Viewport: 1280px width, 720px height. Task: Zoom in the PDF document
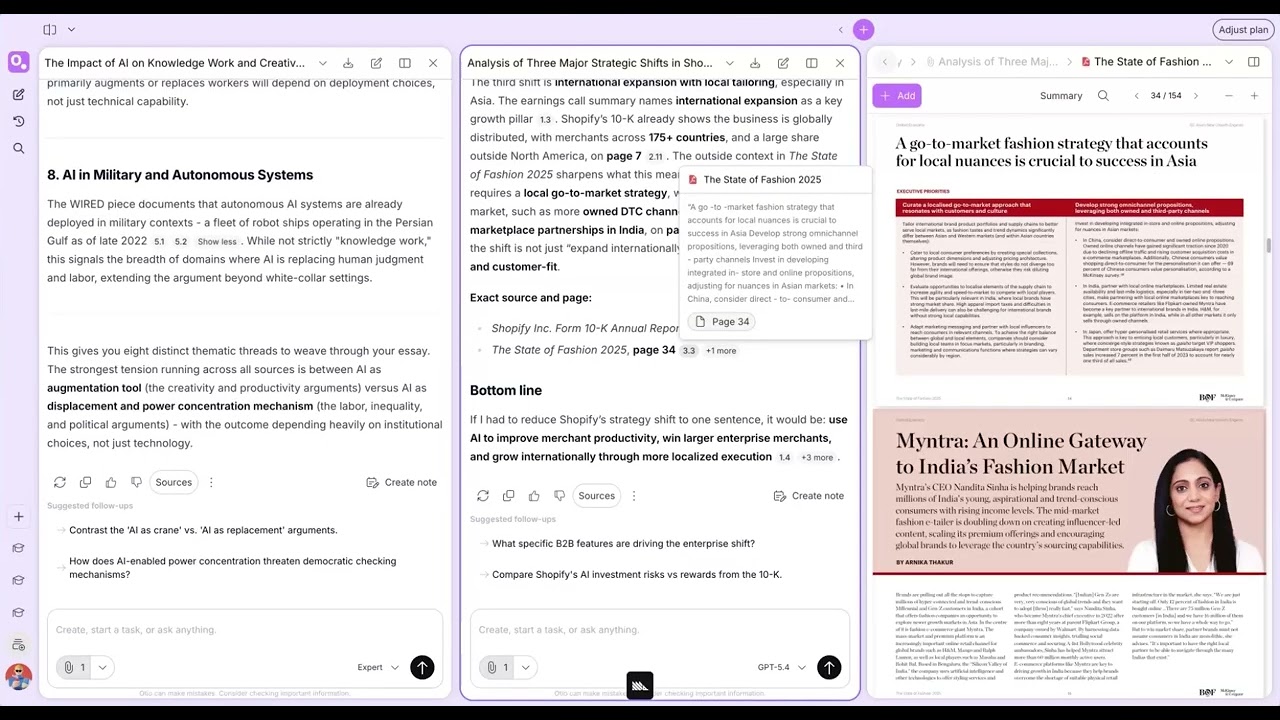(x=1254, y=96)
